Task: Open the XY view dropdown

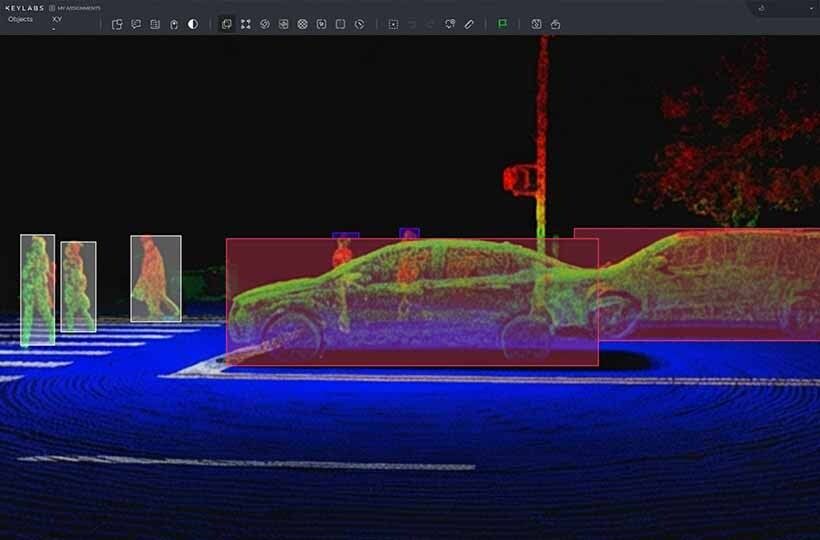Action: pos(57,20)
